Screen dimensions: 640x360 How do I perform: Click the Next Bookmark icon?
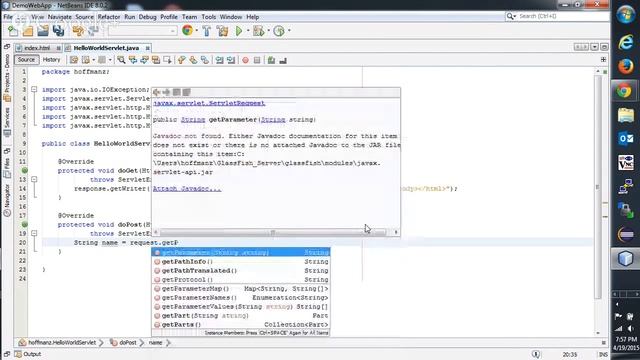[x=193, y=60]
